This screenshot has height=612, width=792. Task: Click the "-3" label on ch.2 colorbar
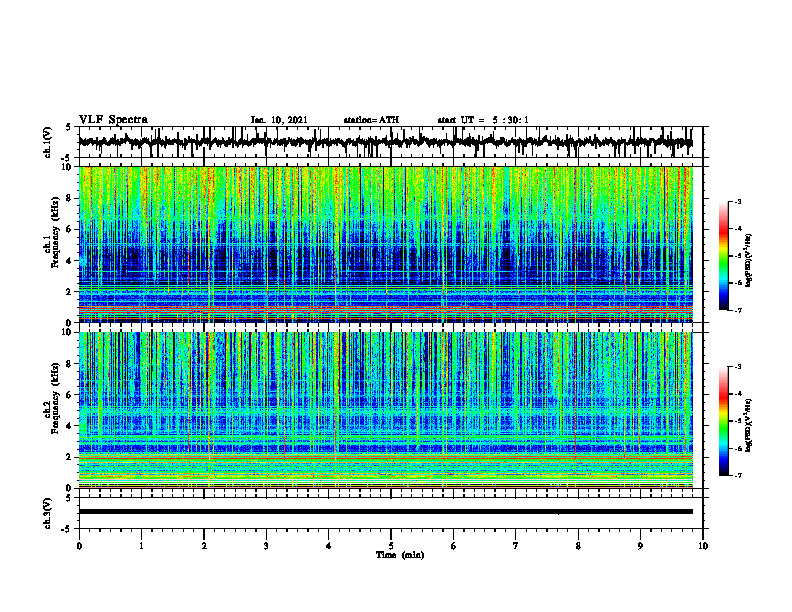[737, 367]
